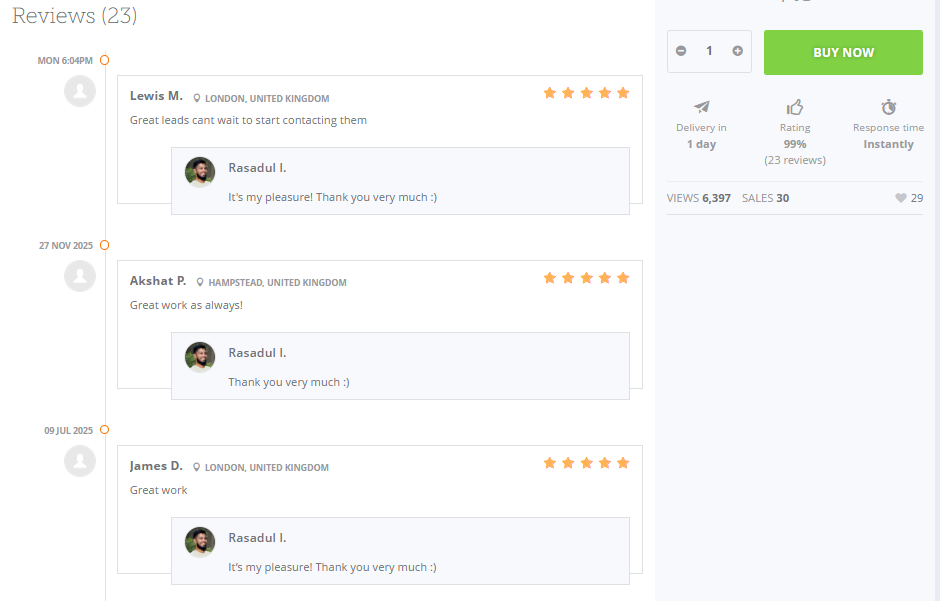Decrease quantity with the minus stepper
The height and width of the screenshot is (601, 940).
point(681,49)
